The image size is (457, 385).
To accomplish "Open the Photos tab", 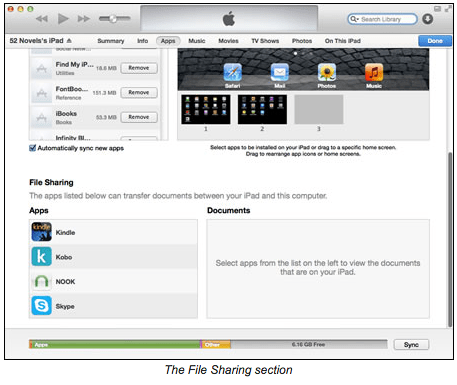I will pos(302,41).
